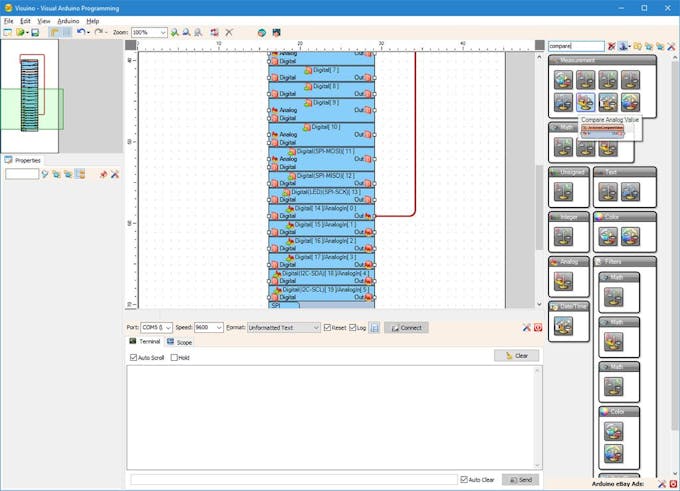Click the Zoom In magnifier icon
This screenshot has height=491, width=680.
pyautogui.click(x=174, y=33)
